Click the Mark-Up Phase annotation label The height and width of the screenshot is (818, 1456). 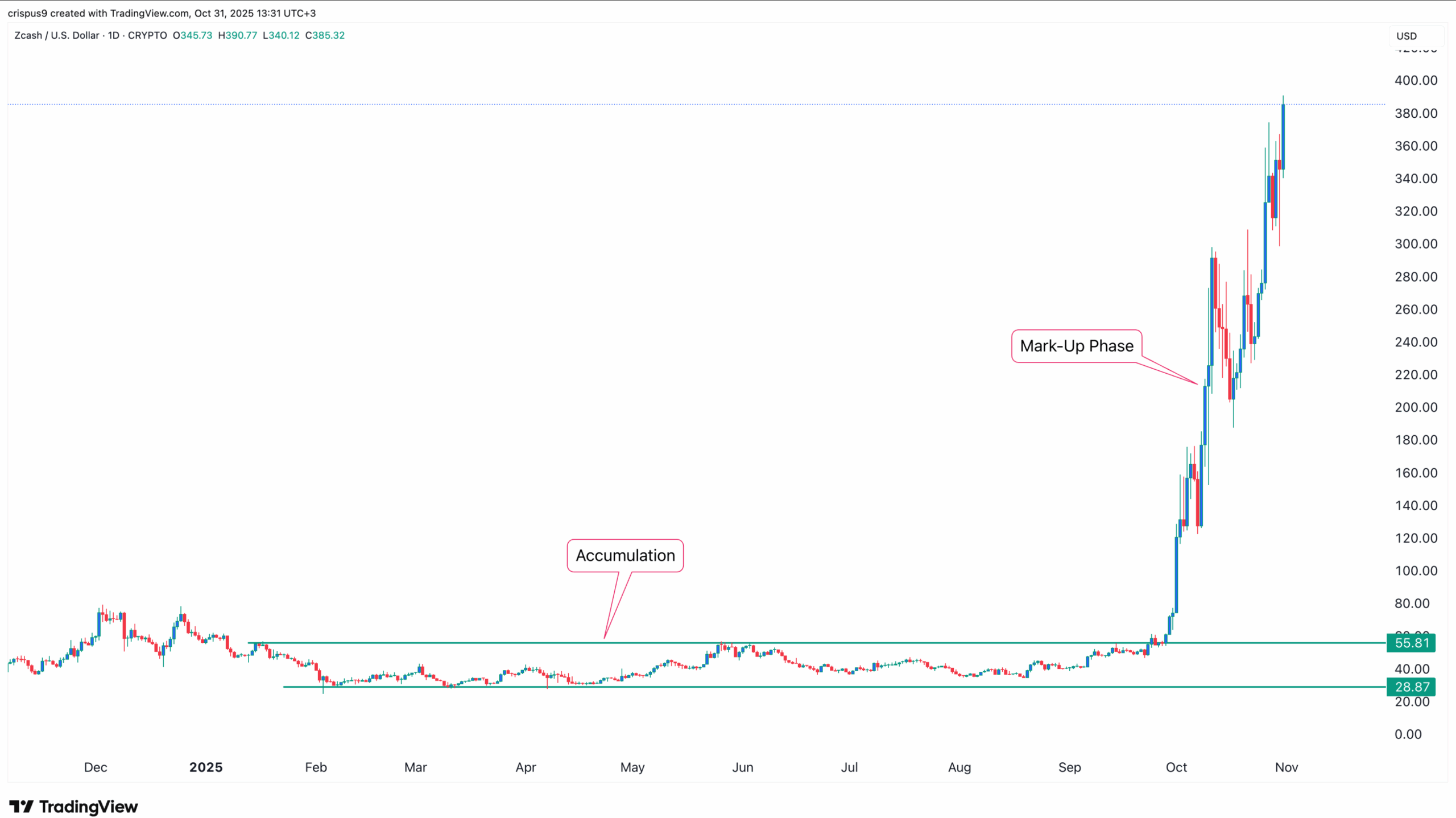coord(1076,346)
